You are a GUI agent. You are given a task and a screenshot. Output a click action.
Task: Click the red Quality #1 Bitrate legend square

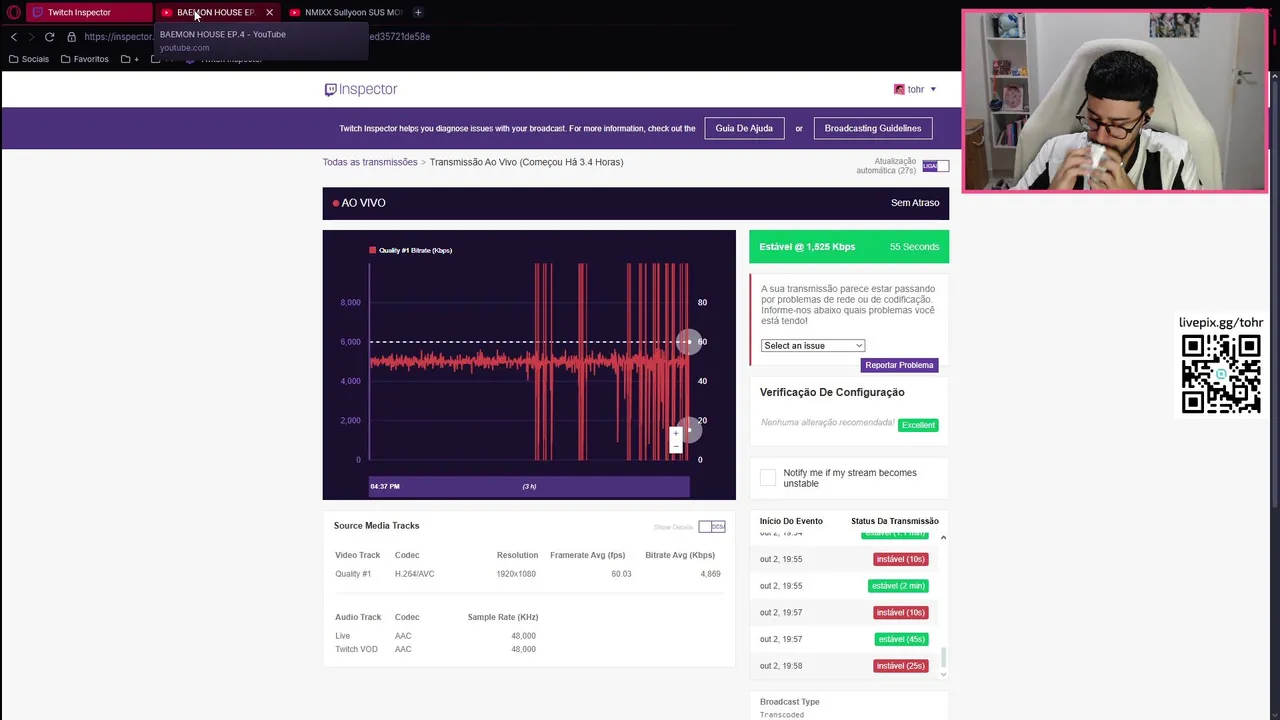point(372,250)
